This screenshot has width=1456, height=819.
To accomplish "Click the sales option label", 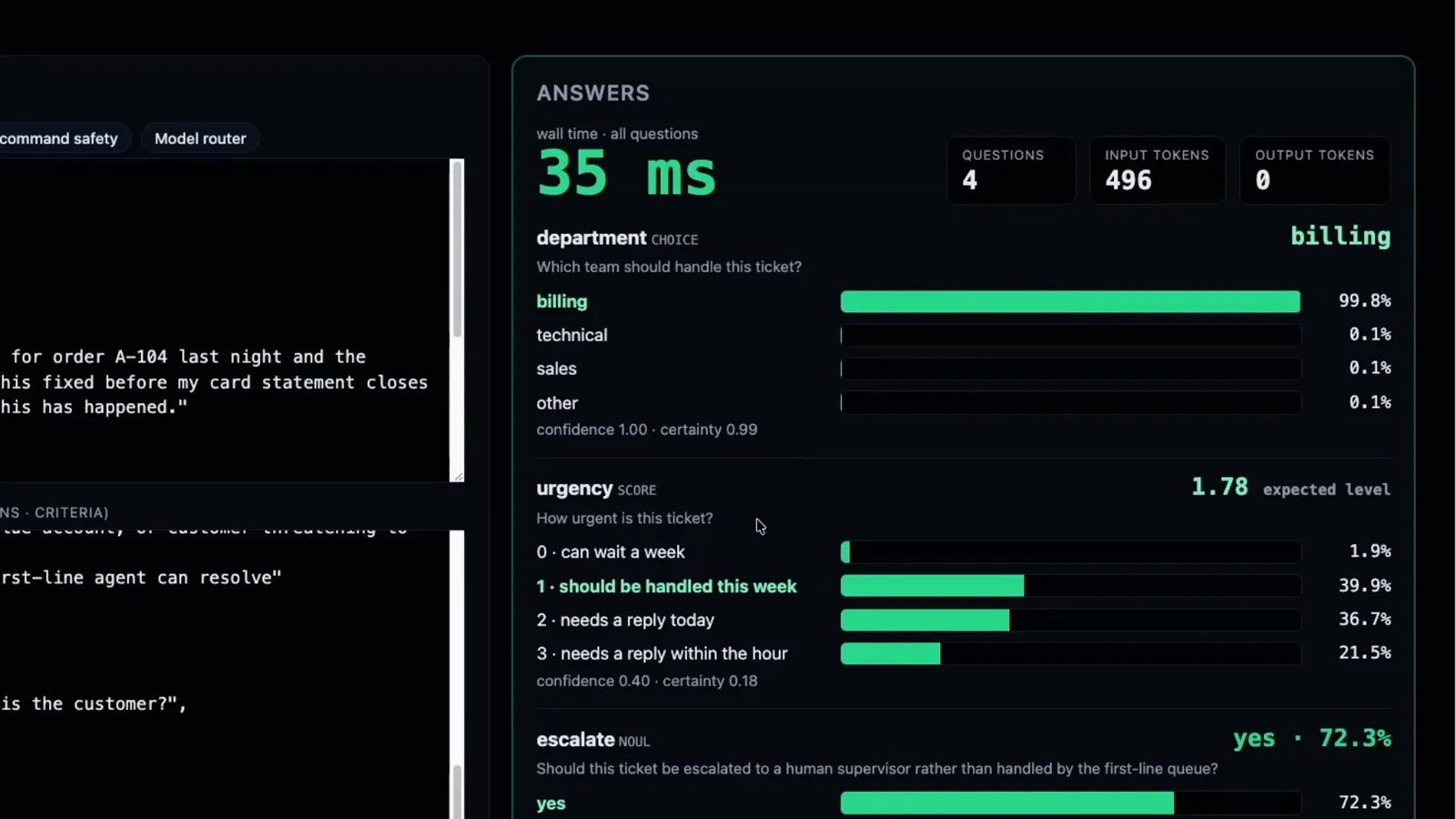I will pyautogui.click(x=556, y=369).
